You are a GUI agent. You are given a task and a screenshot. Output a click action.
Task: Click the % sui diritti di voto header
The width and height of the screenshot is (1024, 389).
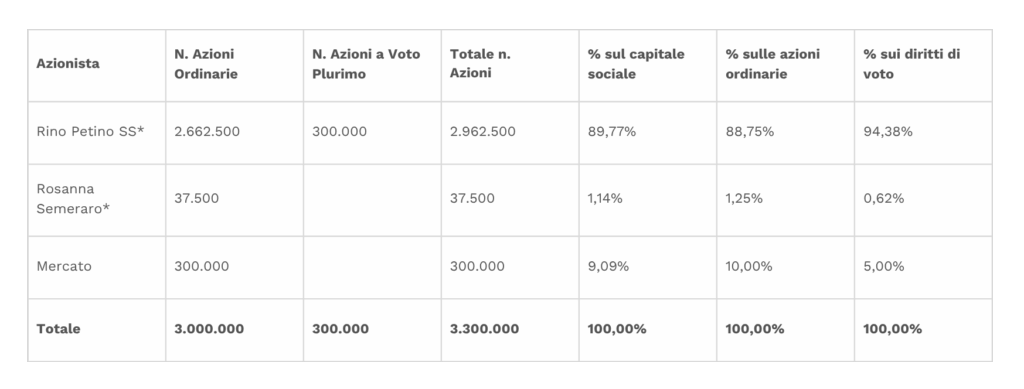(x=912, y=64)
